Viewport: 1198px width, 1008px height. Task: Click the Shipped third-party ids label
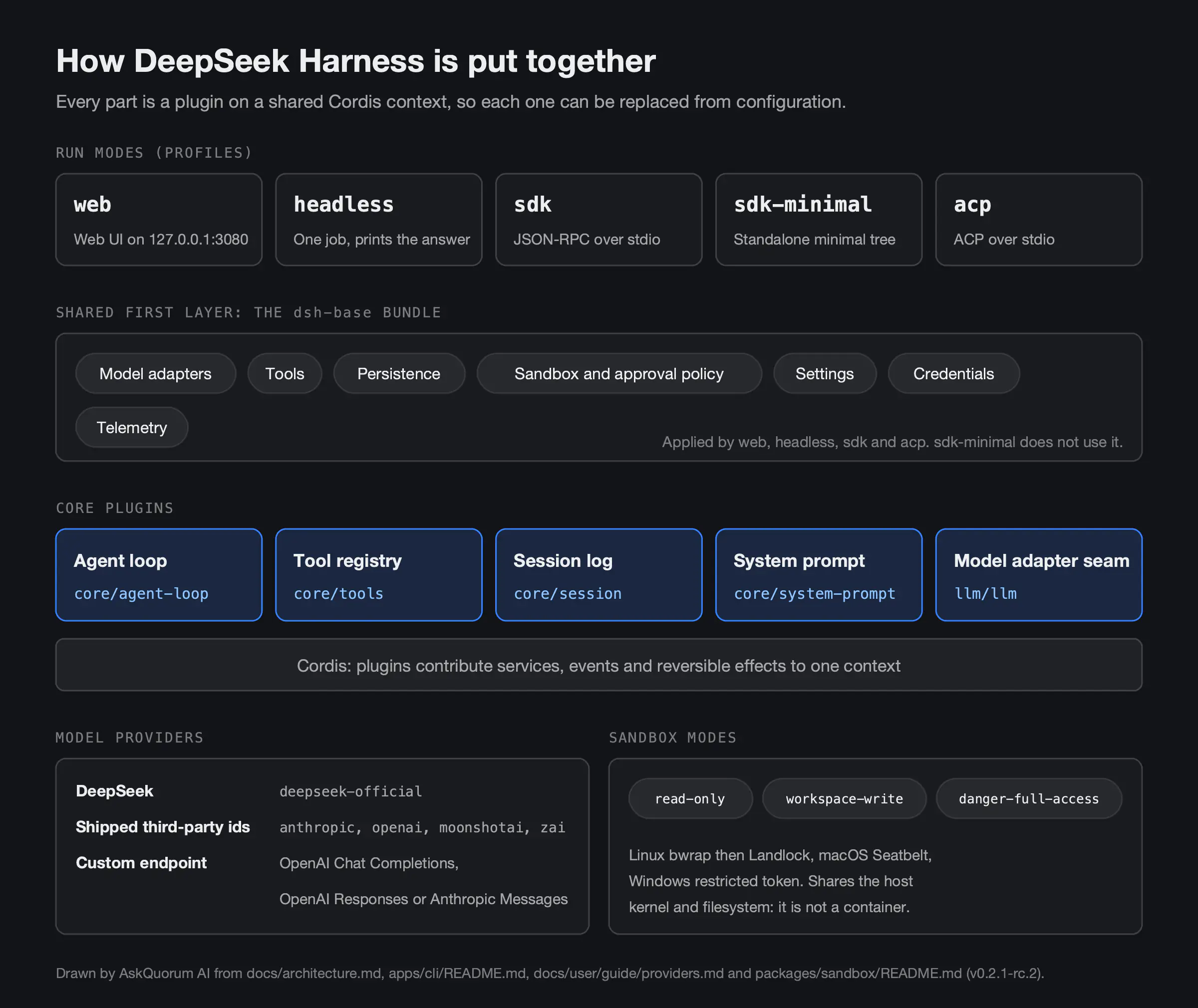(x=163, y=827)
